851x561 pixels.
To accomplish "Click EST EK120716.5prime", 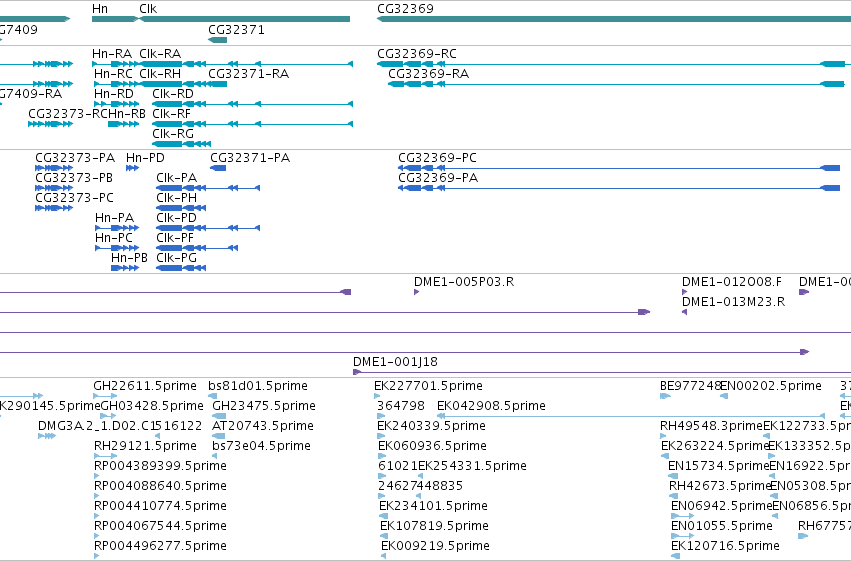I will point(726,546).
